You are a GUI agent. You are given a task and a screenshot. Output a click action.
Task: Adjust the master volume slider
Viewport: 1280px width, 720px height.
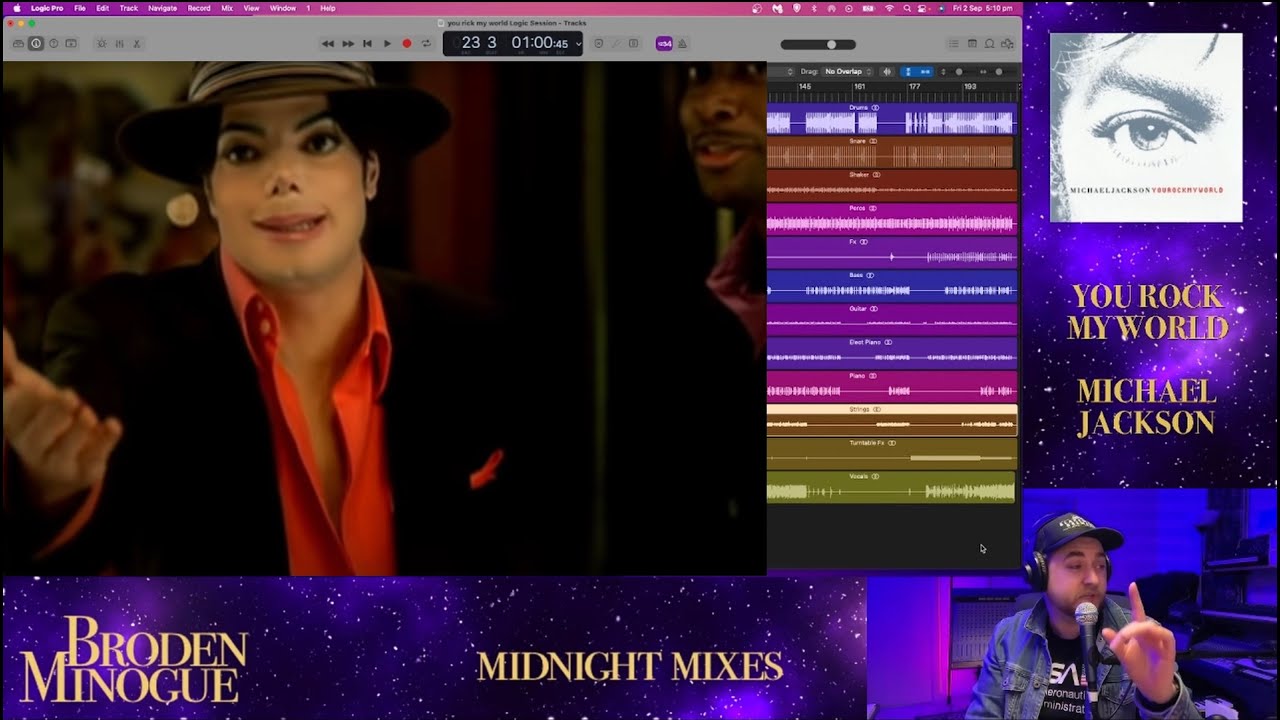tap(818, 45)
